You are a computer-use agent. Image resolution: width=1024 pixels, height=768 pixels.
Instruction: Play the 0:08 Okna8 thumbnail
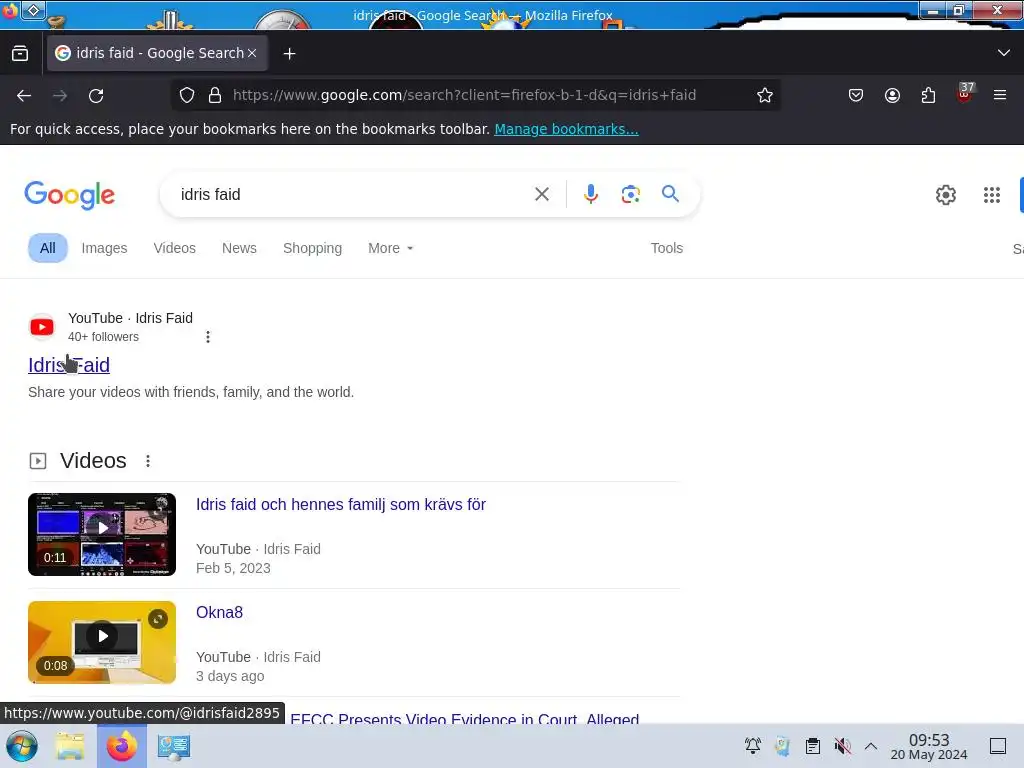coord(102,642)
